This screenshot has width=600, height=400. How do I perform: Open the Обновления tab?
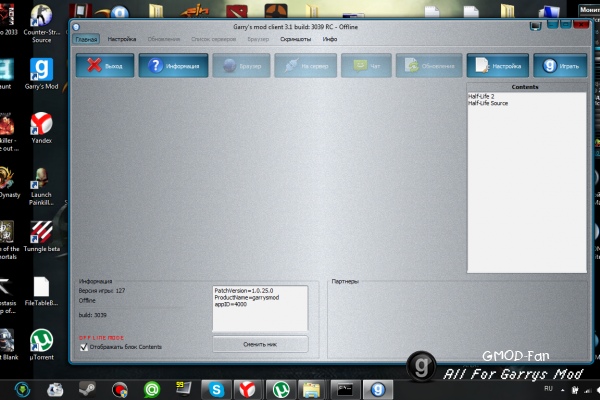pos(164,39)
